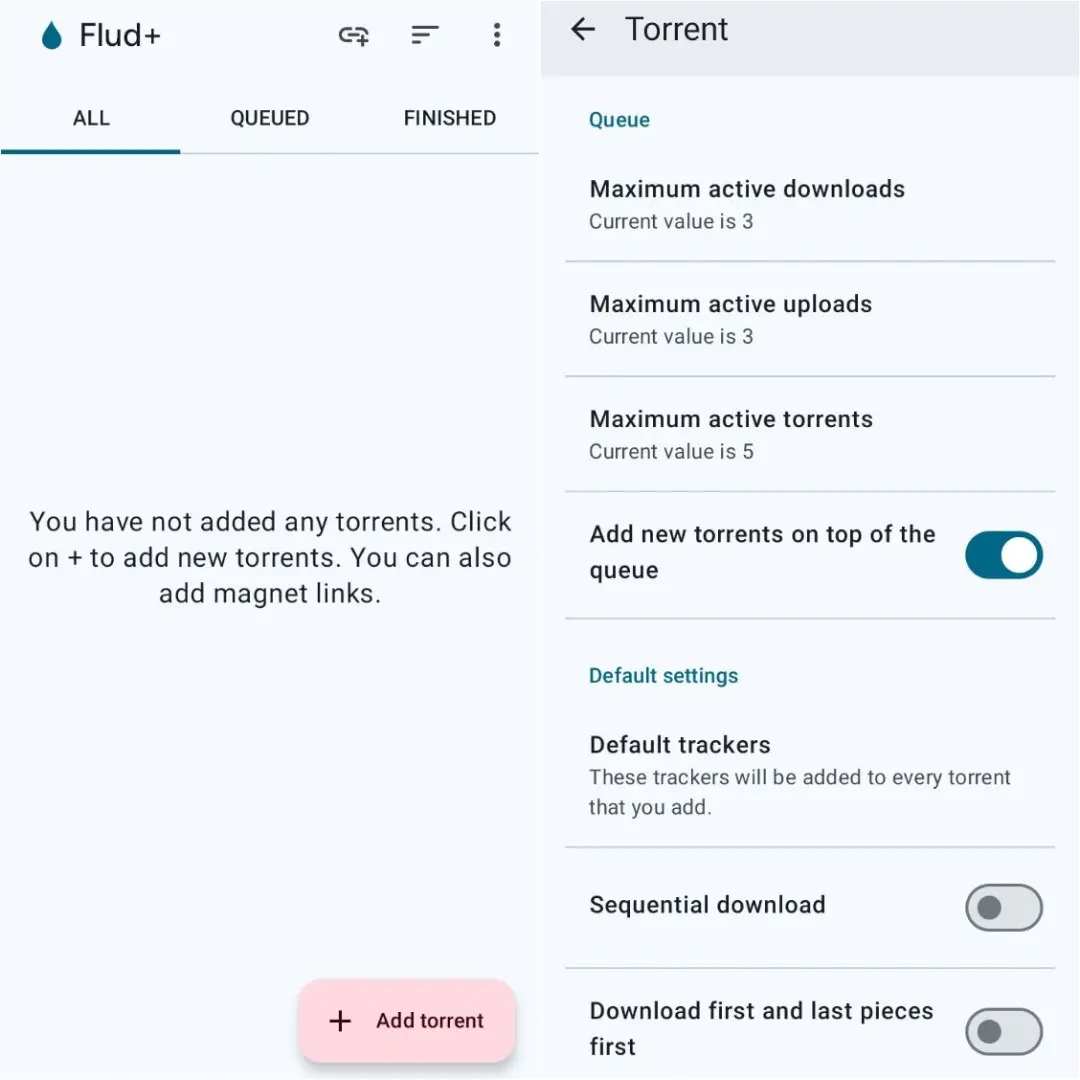The height and width of the screenshot is (1080, 1080).
Task: Go back using the Torrent arrow
Action: (x=583, y=29)
